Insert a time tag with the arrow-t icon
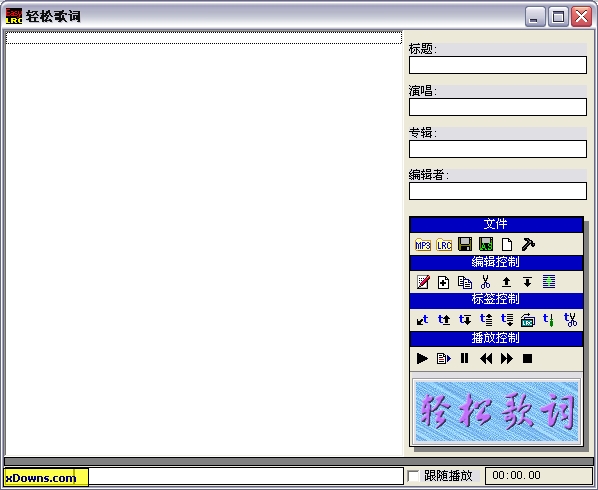The width and height of the screenshot is (598, 490). click(x=422, y=320)
